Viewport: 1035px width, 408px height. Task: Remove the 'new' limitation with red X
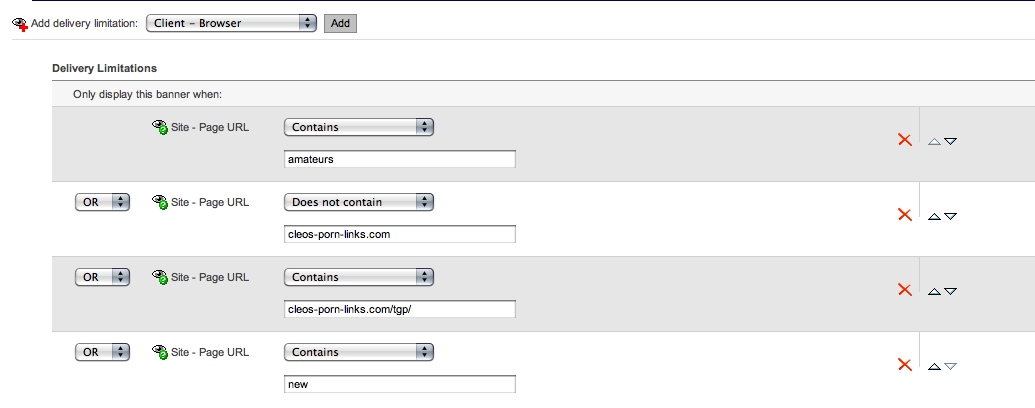[x=905, y=365]
